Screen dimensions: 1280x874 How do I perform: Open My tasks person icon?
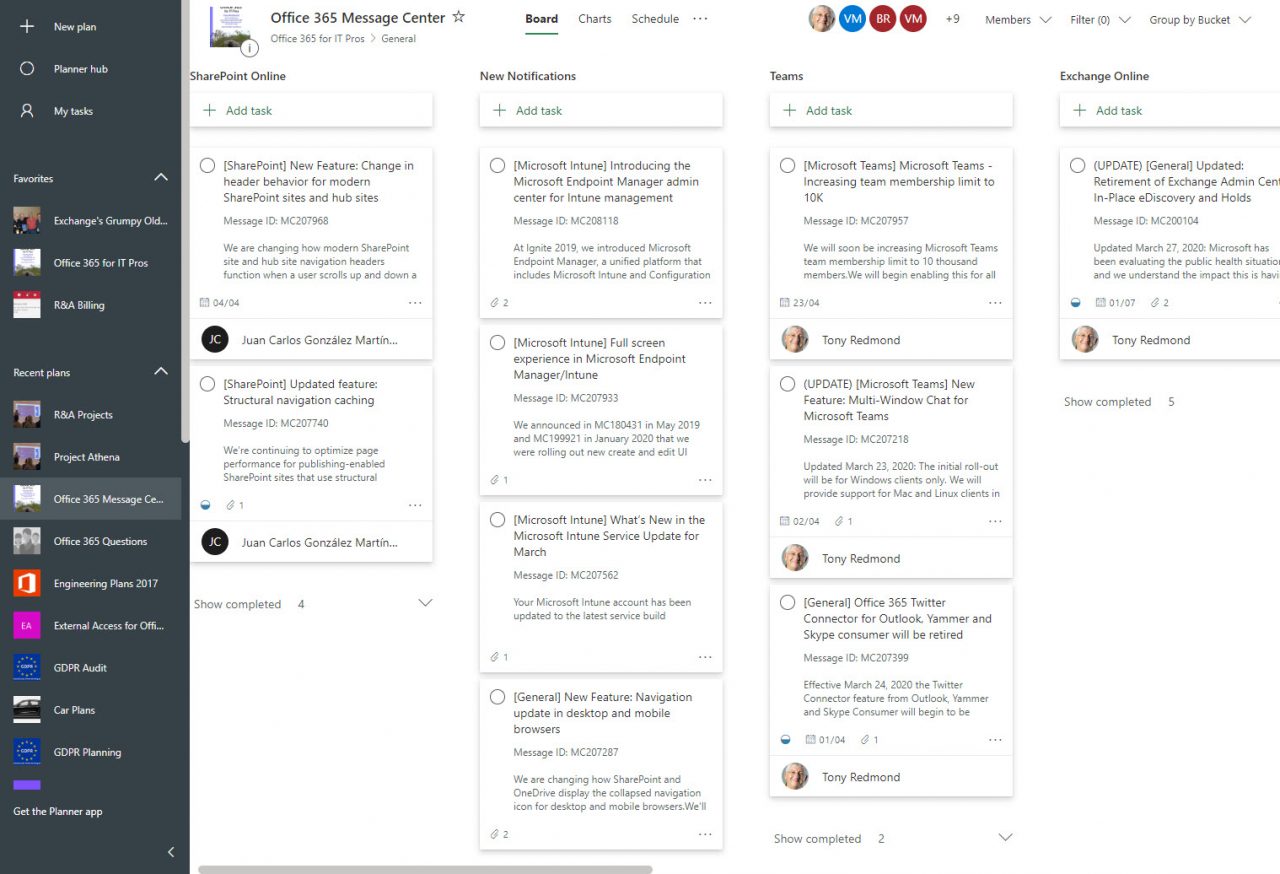(x=27, y=111)
